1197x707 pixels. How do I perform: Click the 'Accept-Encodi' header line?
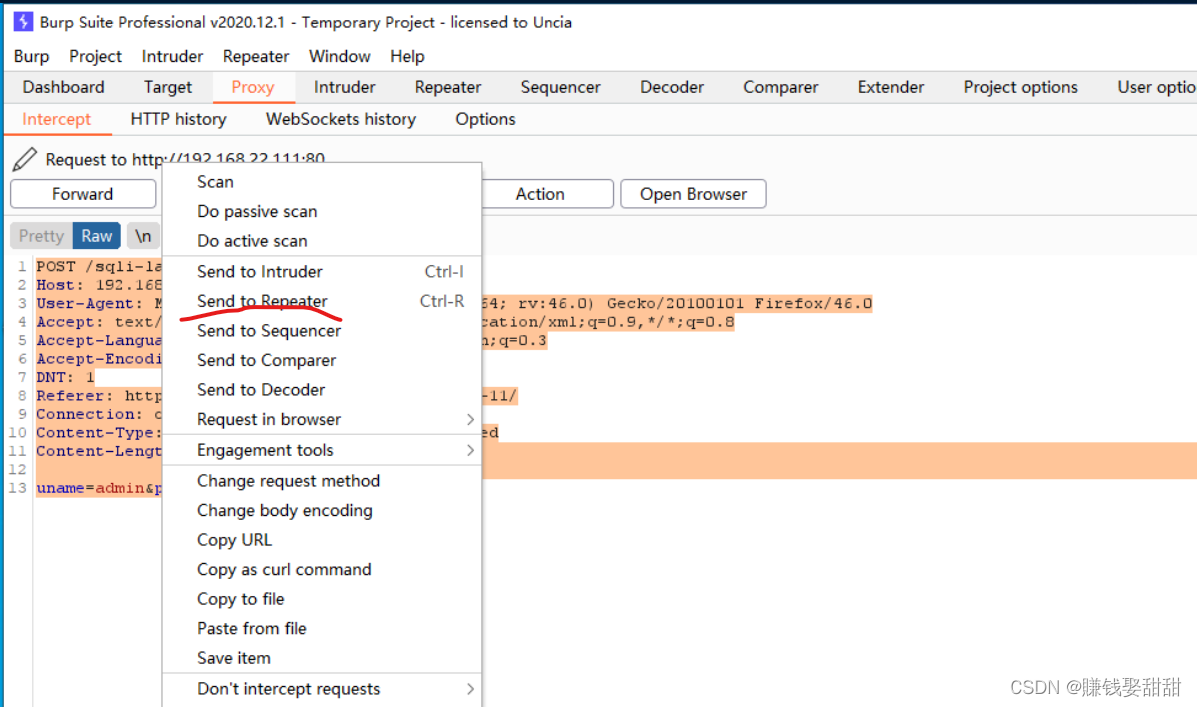(99, 359)
